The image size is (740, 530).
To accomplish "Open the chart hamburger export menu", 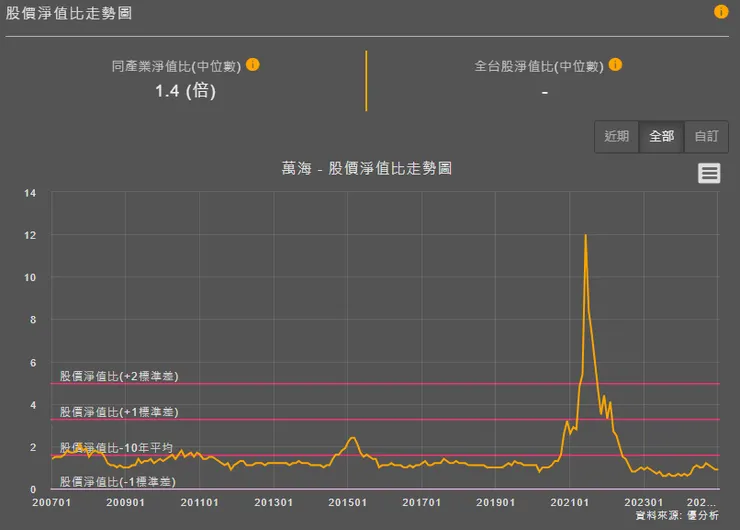I will (709, 173).
